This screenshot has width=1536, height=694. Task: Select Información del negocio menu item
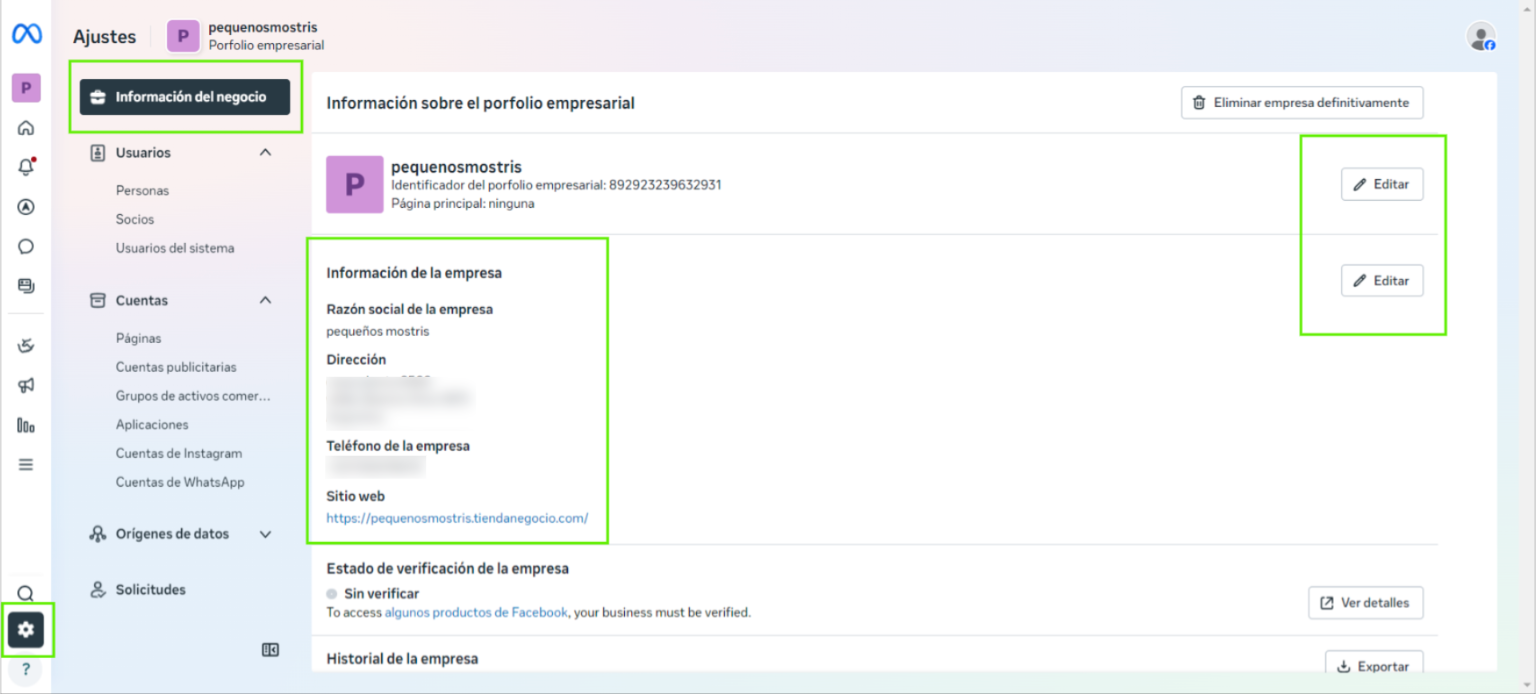pos(185,97)
